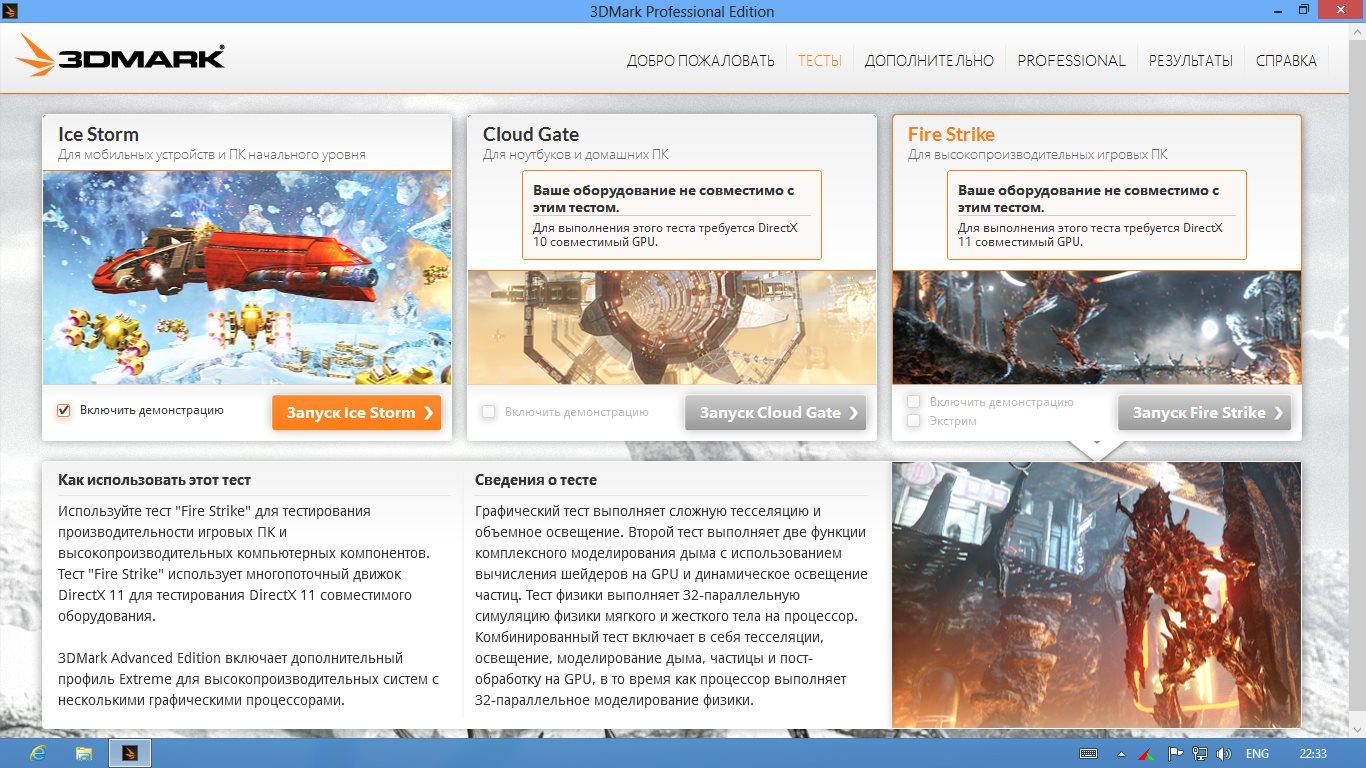
Task: Click the volume speaker icon
Action: (1223, 754)
